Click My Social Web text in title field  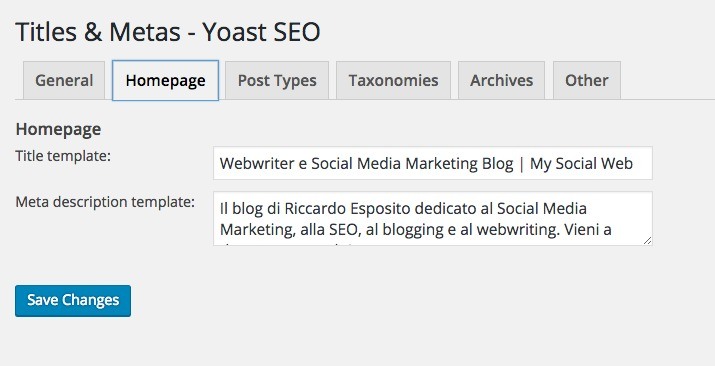click(581, 164)
